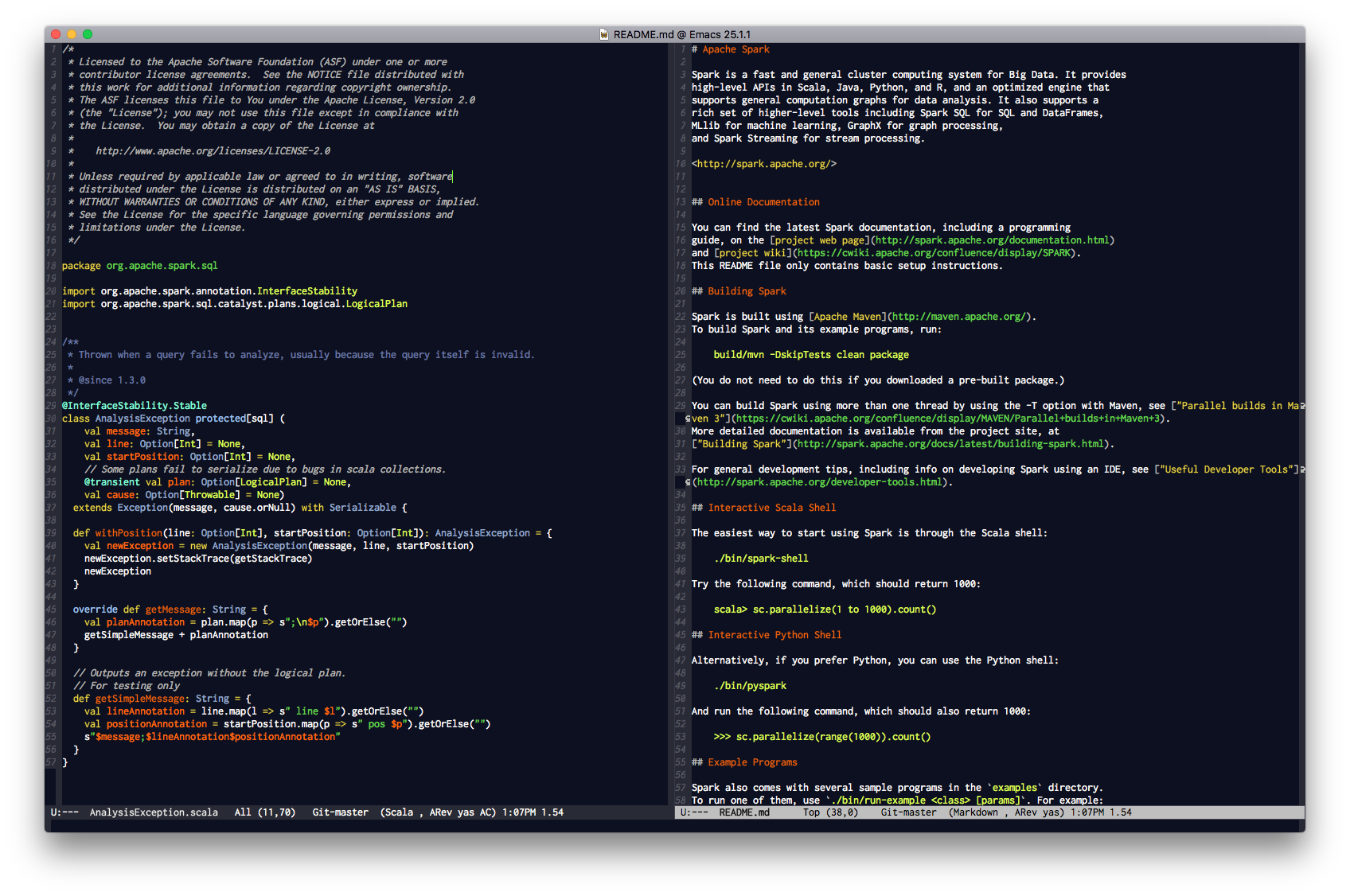
Task: Click the LICENSE-2.0 URL in the comment header
Action: coord(213,151)
